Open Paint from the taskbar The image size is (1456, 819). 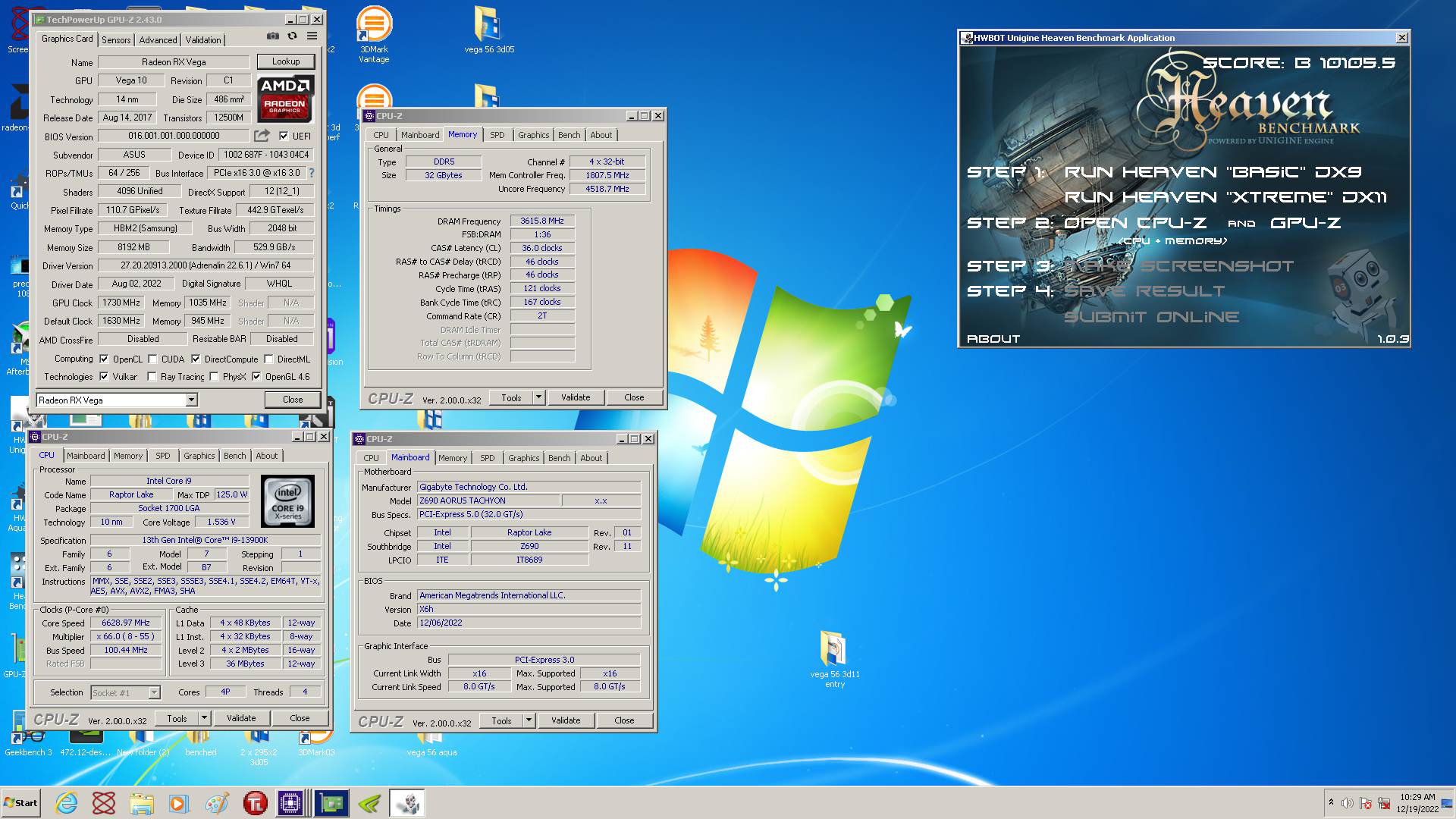[x=216, y=803]
